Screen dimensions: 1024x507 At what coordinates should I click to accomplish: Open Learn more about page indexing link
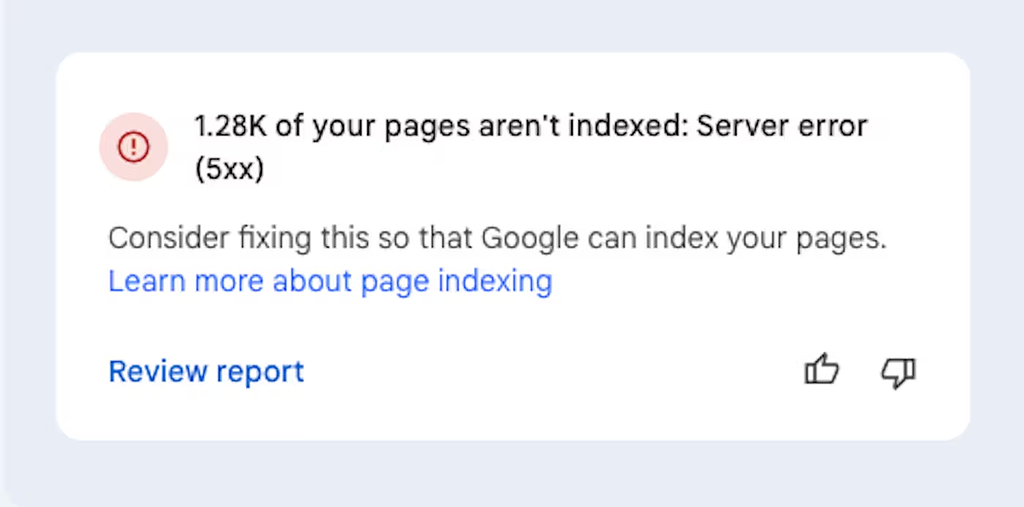click(x=330, y=281)
